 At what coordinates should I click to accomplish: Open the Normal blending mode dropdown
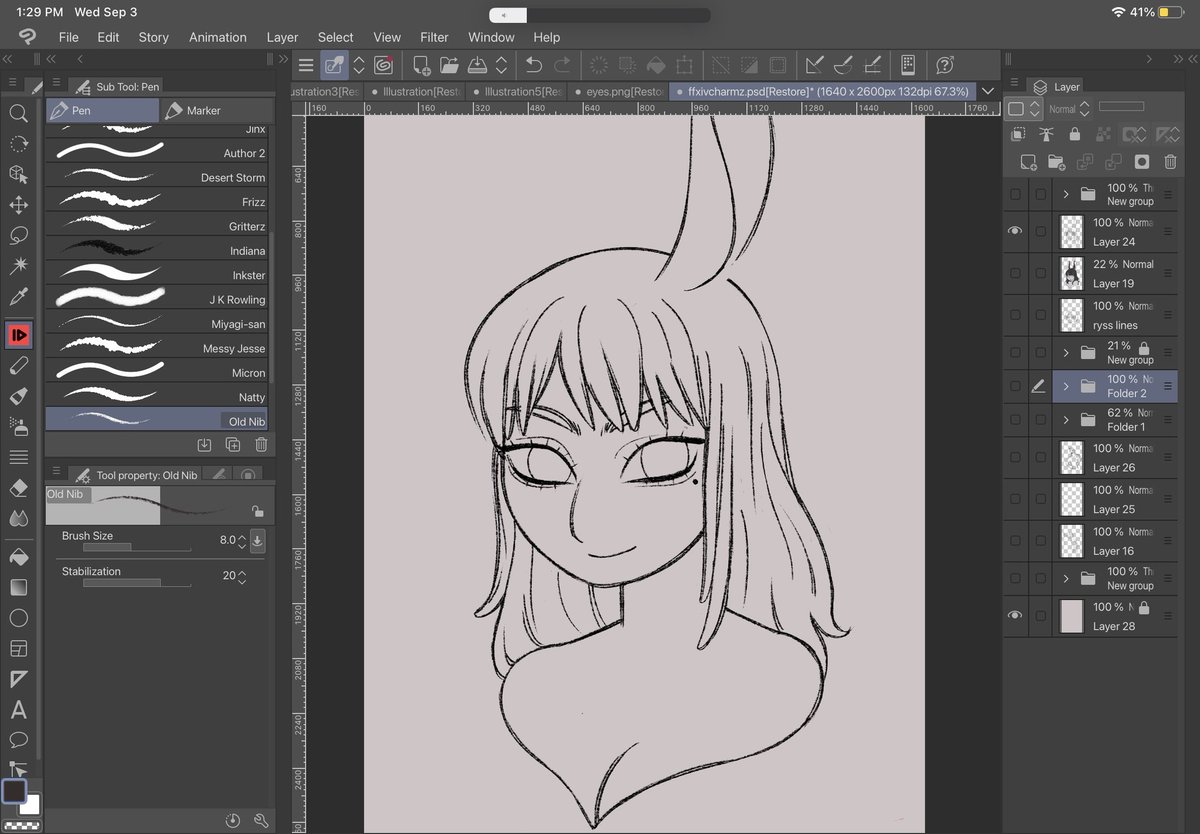coord(1068,109)
